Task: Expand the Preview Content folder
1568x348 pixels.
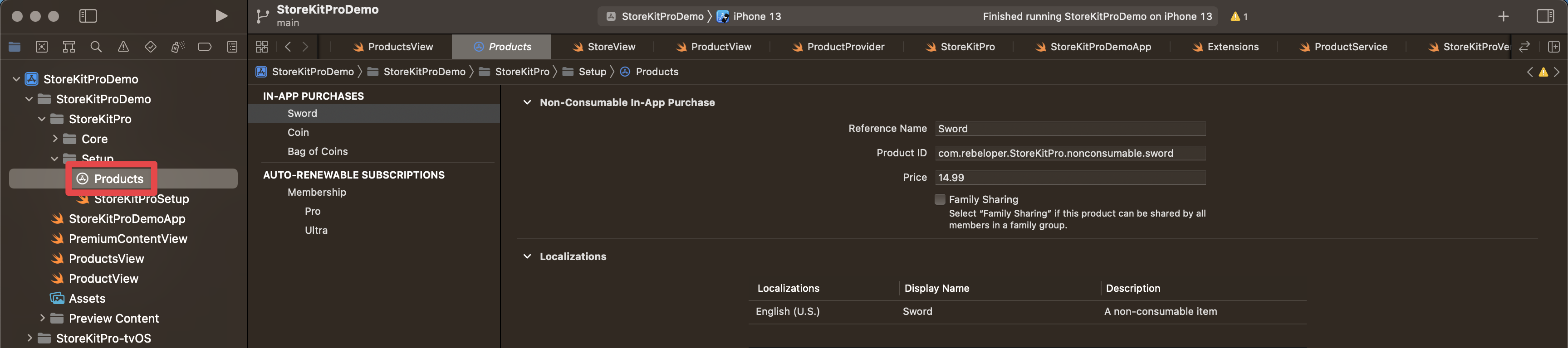Action: click(42, 318)
